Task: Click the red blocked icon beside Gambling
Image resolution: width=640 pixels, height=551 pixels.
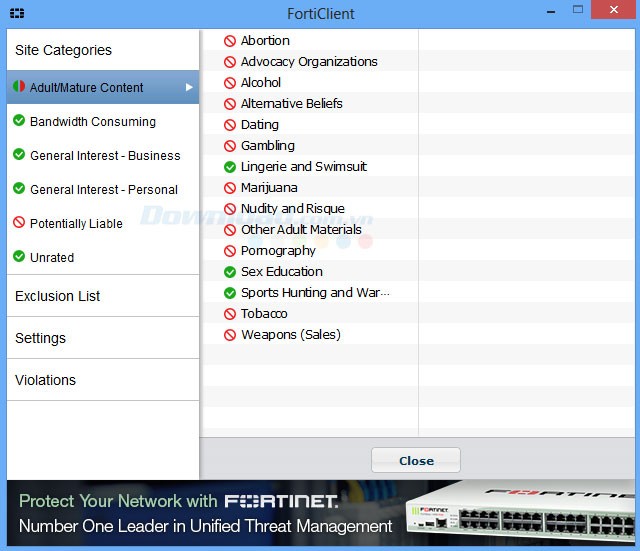Action: [x=230, y=146]
